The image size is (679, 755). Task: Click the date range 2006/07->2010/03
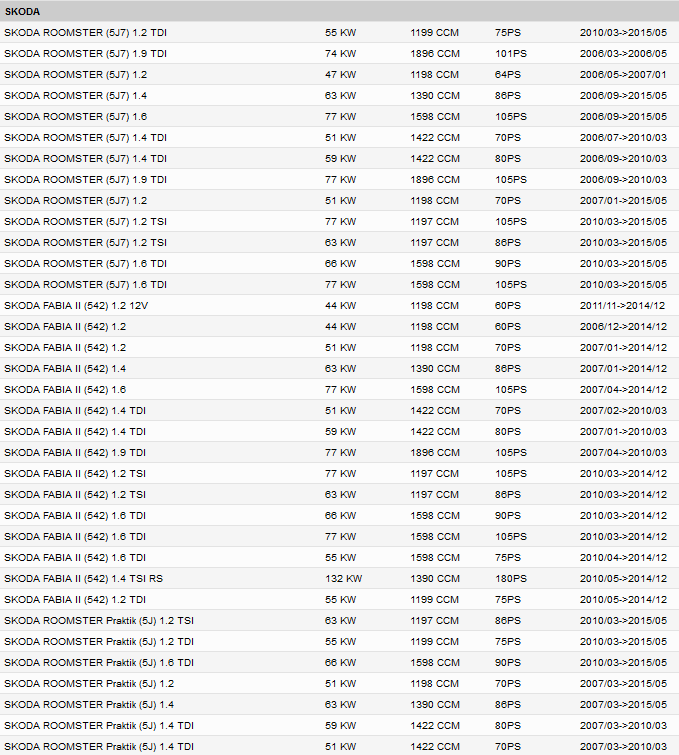pos(623,138)
